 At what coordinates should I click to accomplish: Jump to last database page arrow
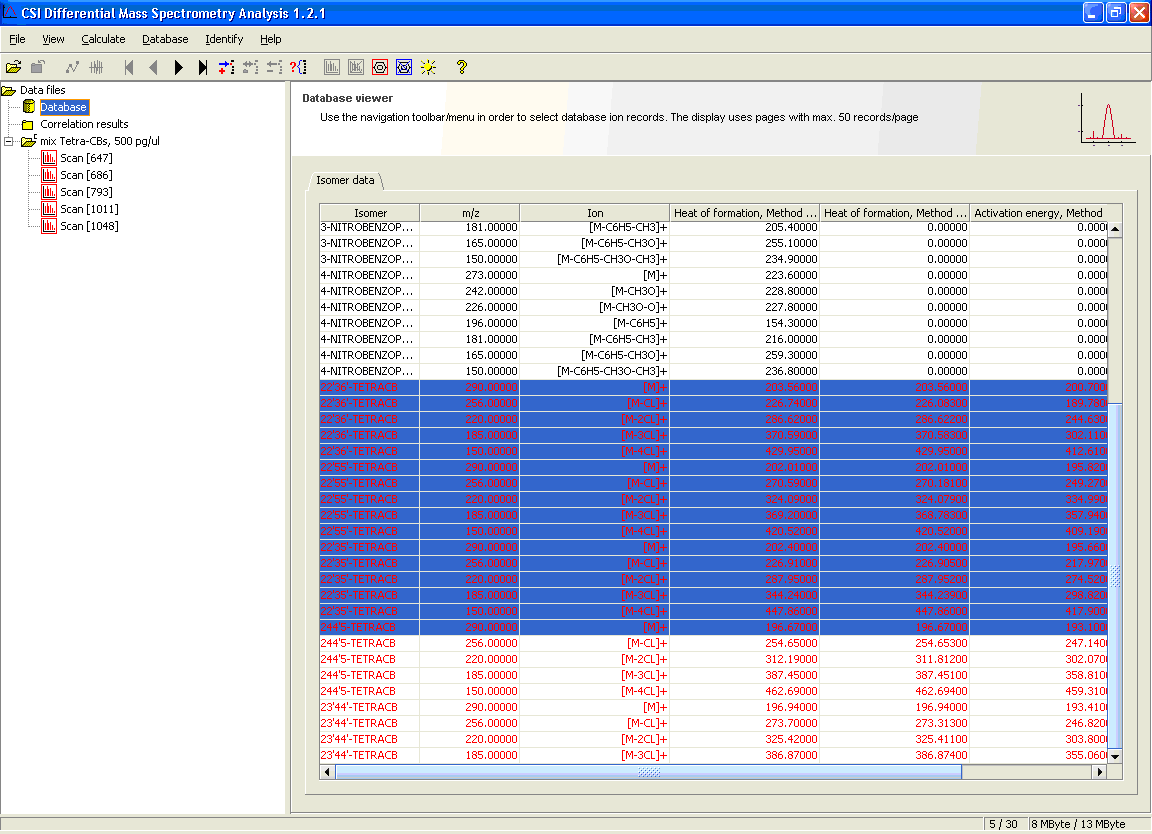click(x=203, y=67)
